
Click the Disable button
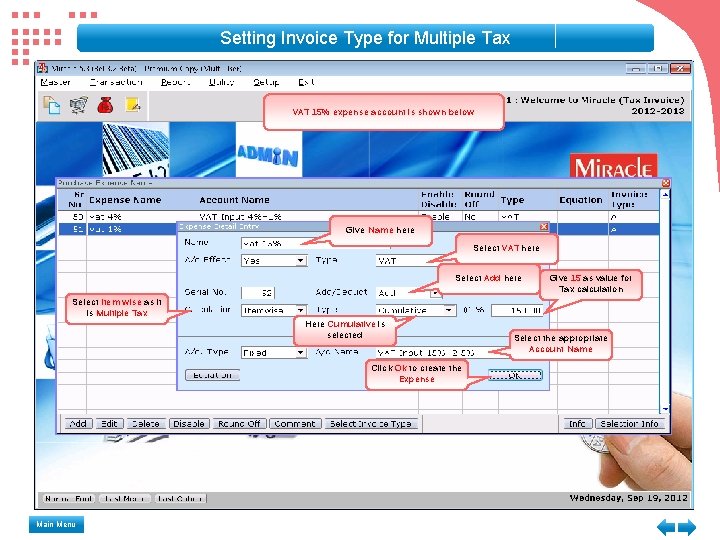(x=189, y=423)
